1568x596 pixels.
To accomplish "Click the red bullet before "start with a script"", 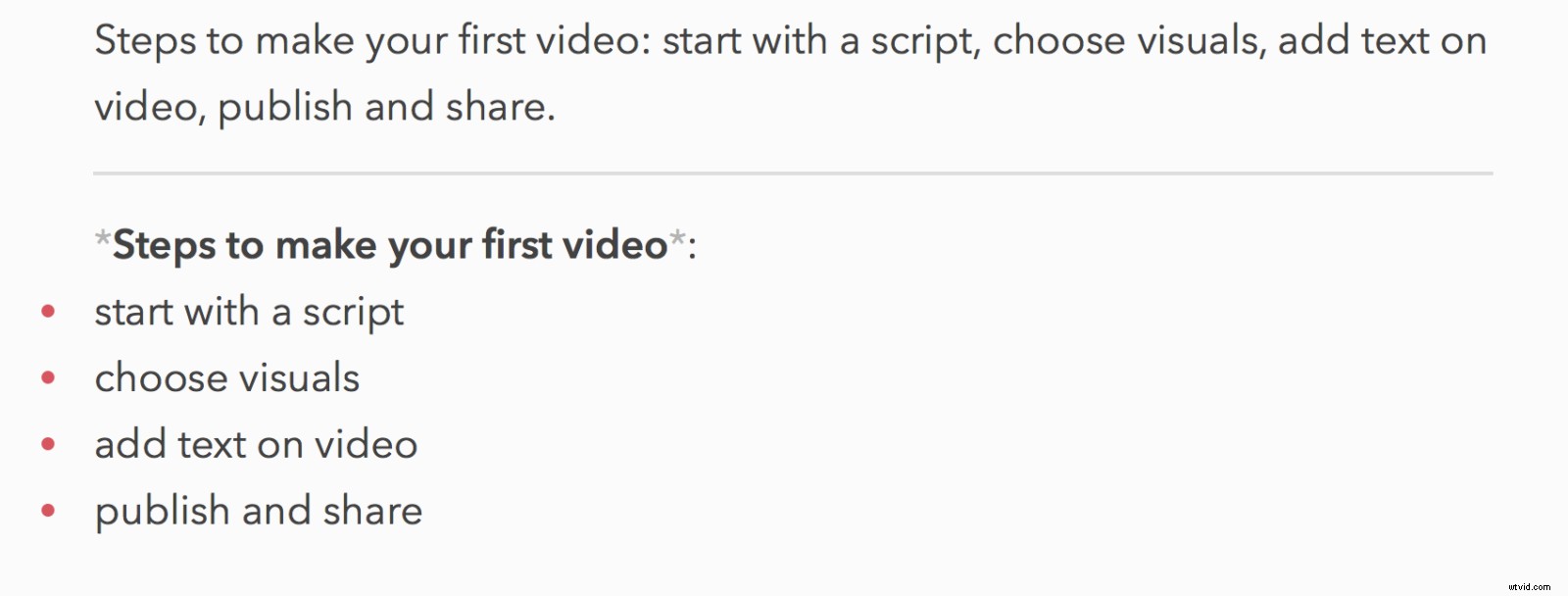I will pos(48,312).
